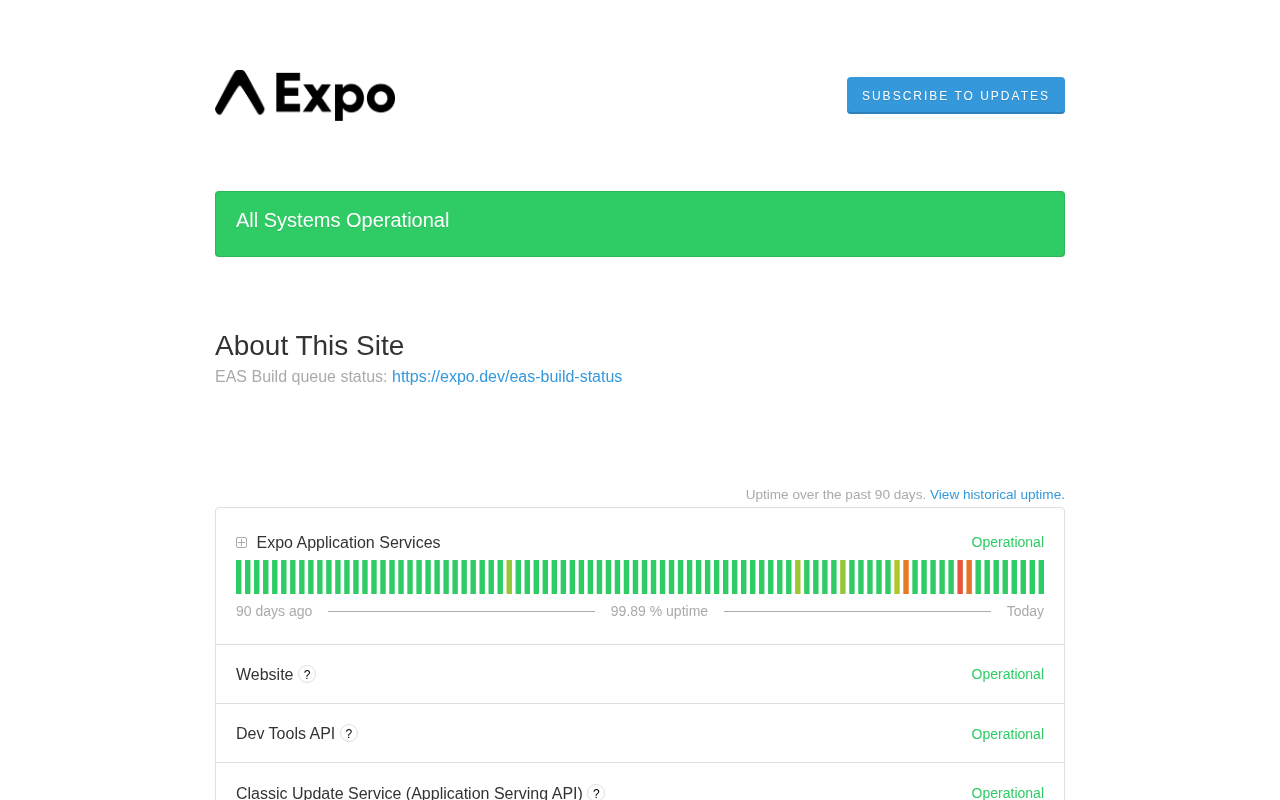Click the About This Site heading
1280x800 pixels.
click(x=310, y=346)
